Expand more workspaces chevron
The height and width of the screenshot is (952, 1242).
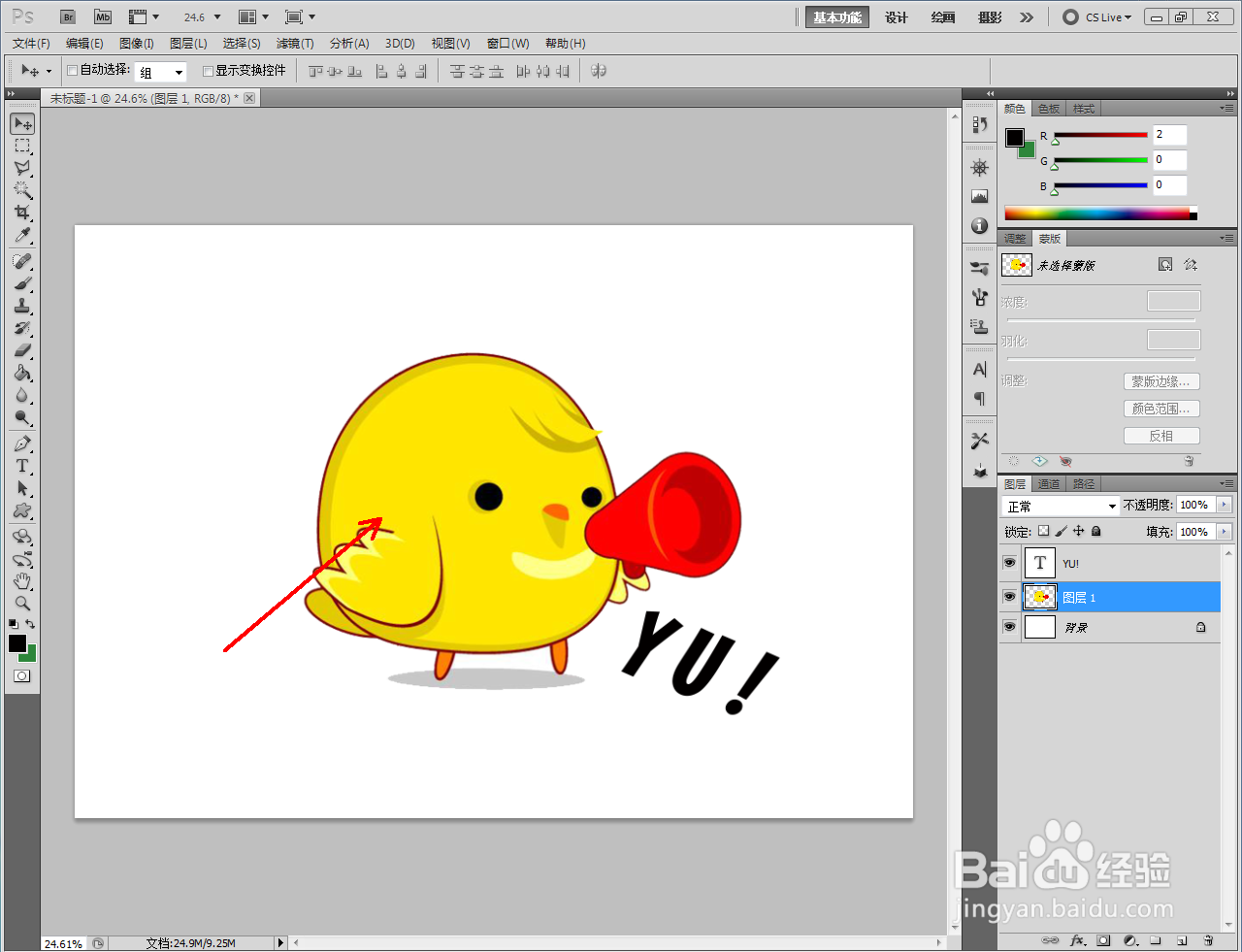tap(1027, 17)
